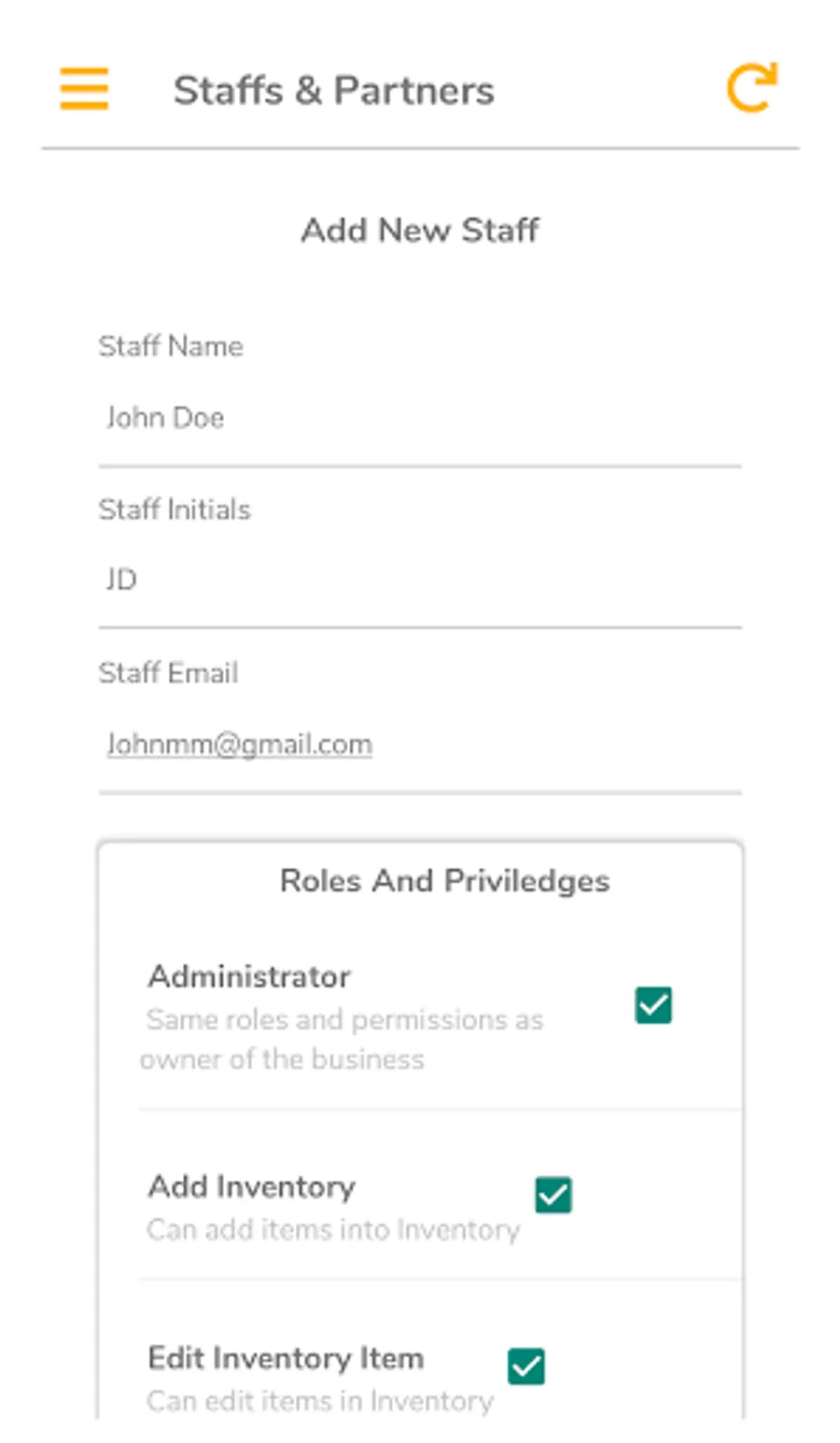Click the Staff Name field label
The width and height of the screenshot is (840, 1443).
(171, 346)
